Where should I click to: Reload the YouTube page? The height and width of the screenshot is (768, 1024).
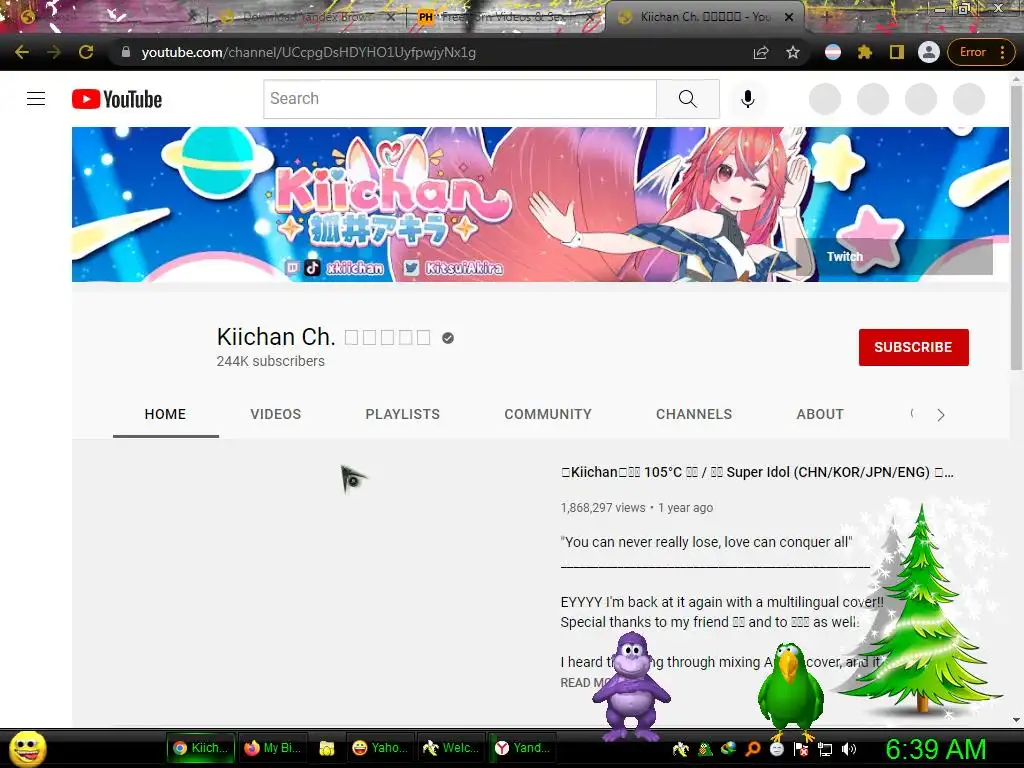(86, 52)
